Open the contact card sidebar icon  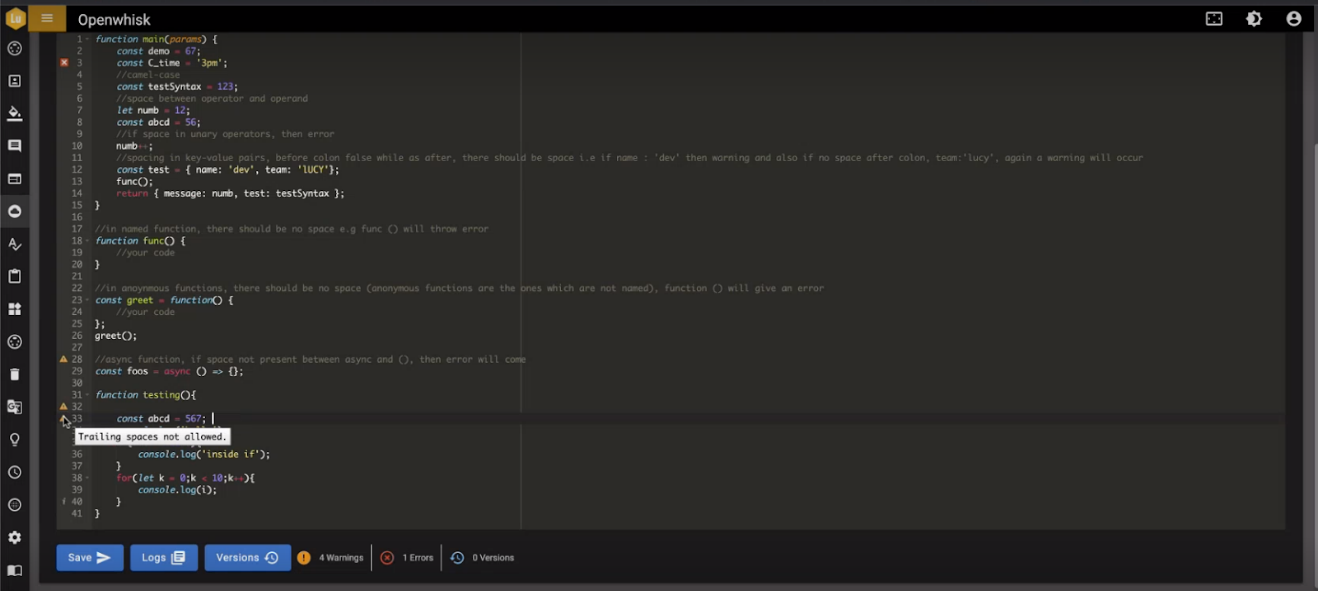click(x=15, y=81)
